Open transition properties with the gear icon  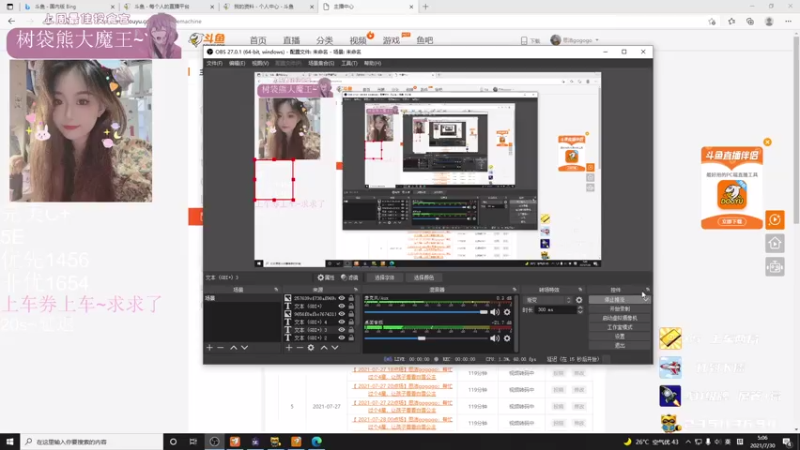(x=579, y=300)
